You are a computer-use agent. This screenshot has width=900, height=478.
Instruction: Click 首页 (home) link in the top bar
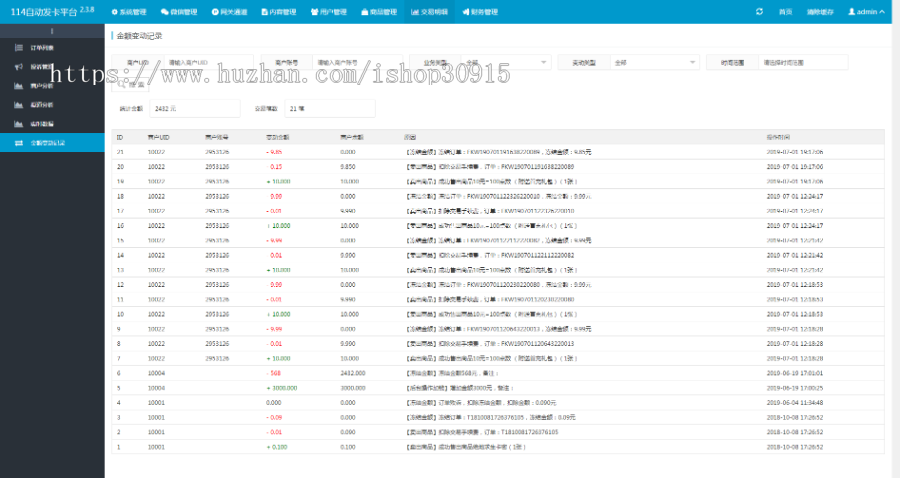click(x=786, y=12)
